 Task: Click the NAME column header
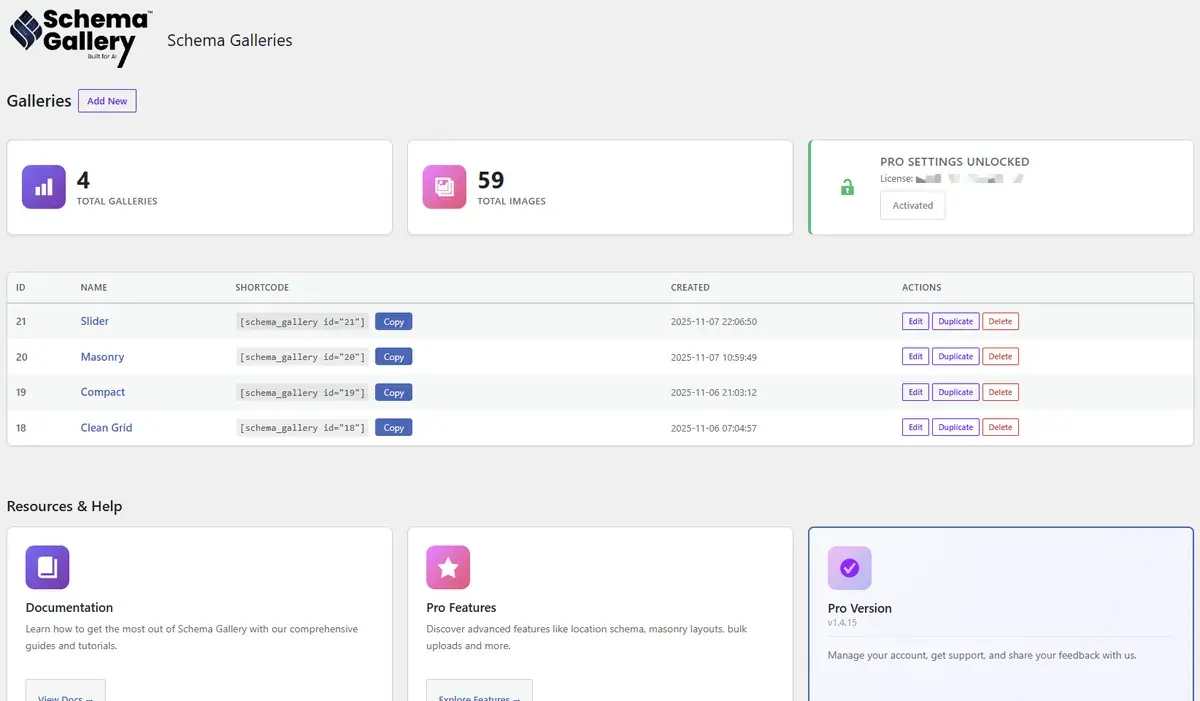(94, 287)
